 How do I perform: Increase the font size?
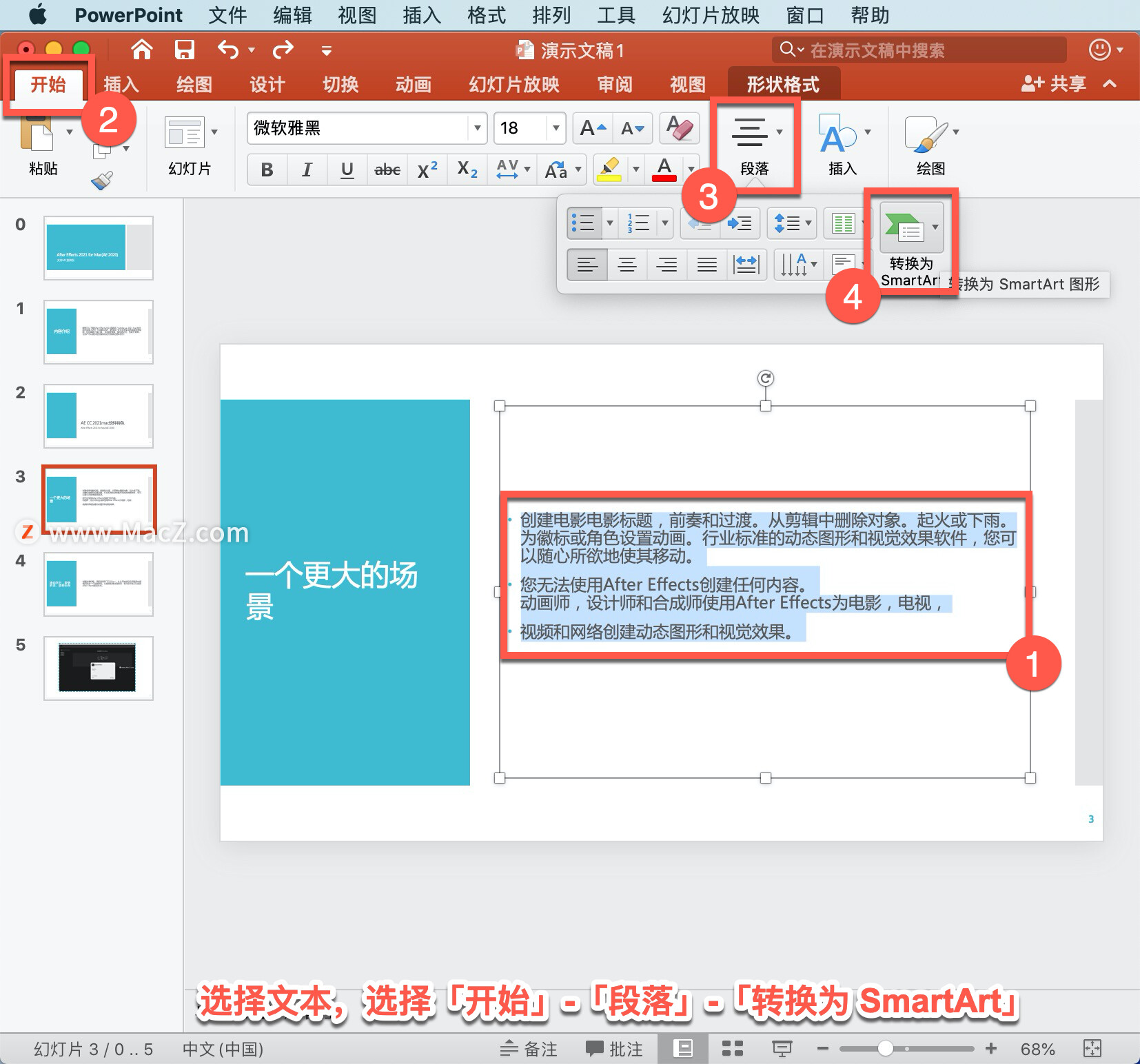coord(593,128)
